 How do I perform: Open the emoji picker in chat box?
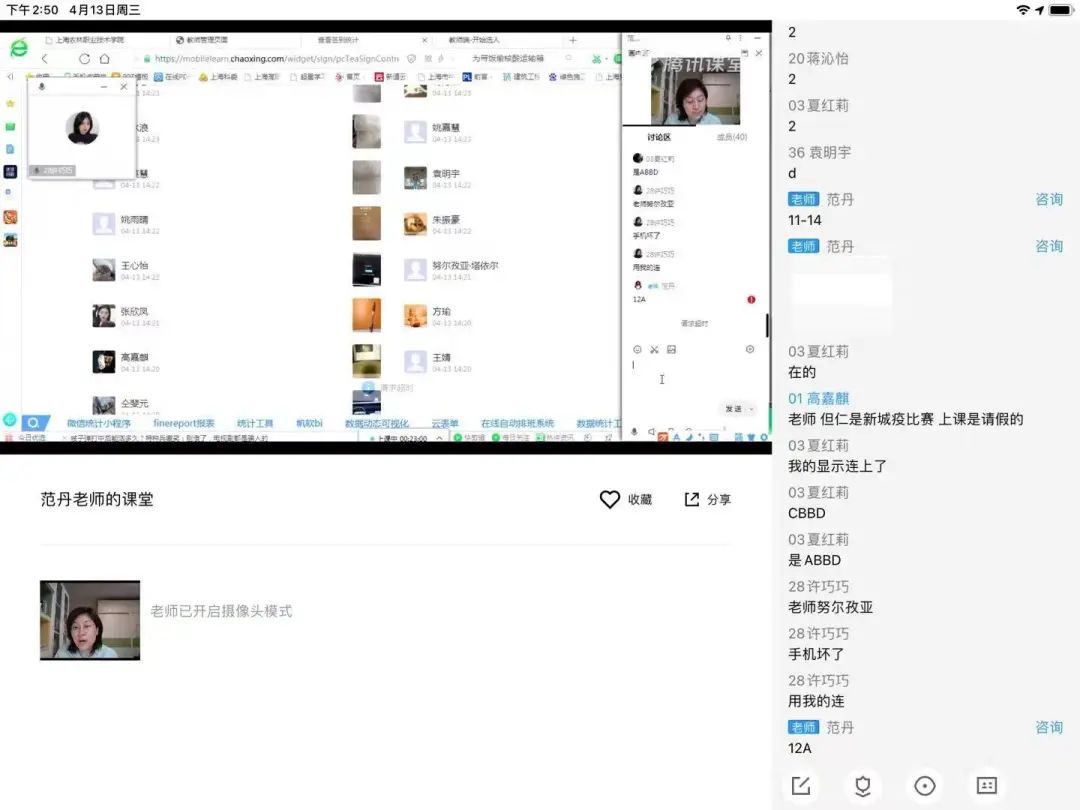pos(637,349)
